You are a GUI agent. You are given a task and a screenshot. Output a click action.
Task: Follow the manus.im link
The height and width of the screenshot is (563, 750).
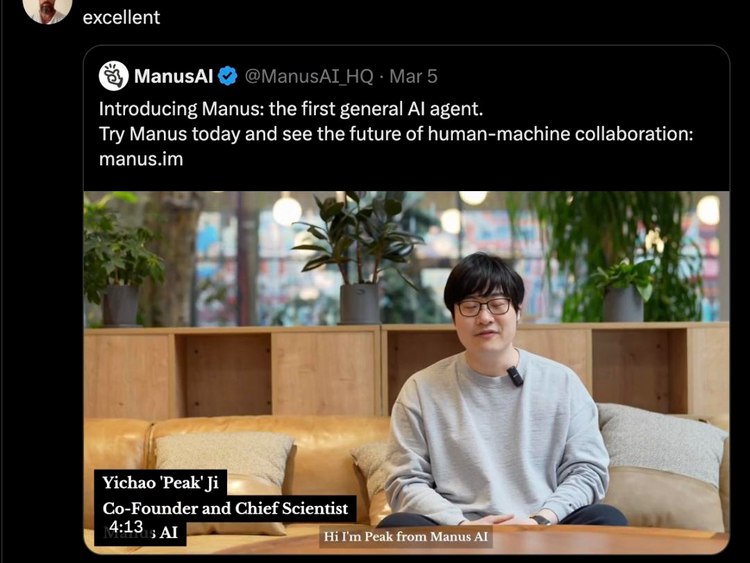141,159
